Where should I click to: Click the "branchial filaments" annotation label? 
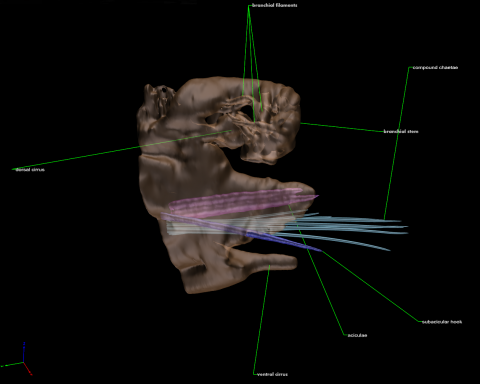pyautogui.click(x=274, y=5)
